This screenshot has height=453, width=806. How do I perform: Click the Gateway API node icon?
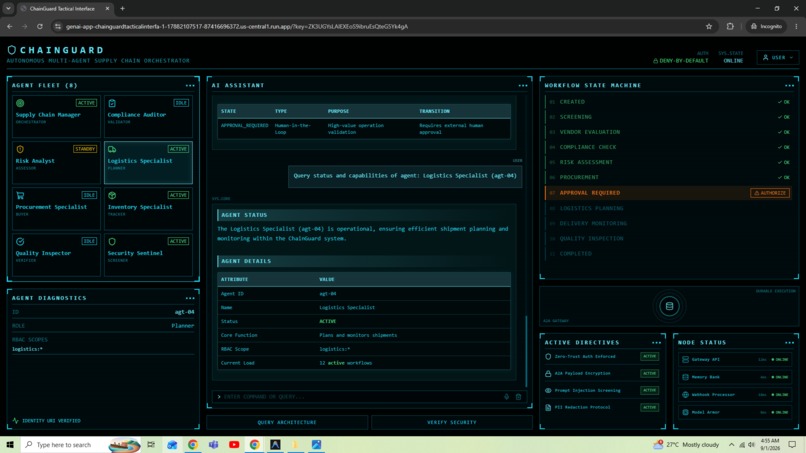(x=685, y=359)
